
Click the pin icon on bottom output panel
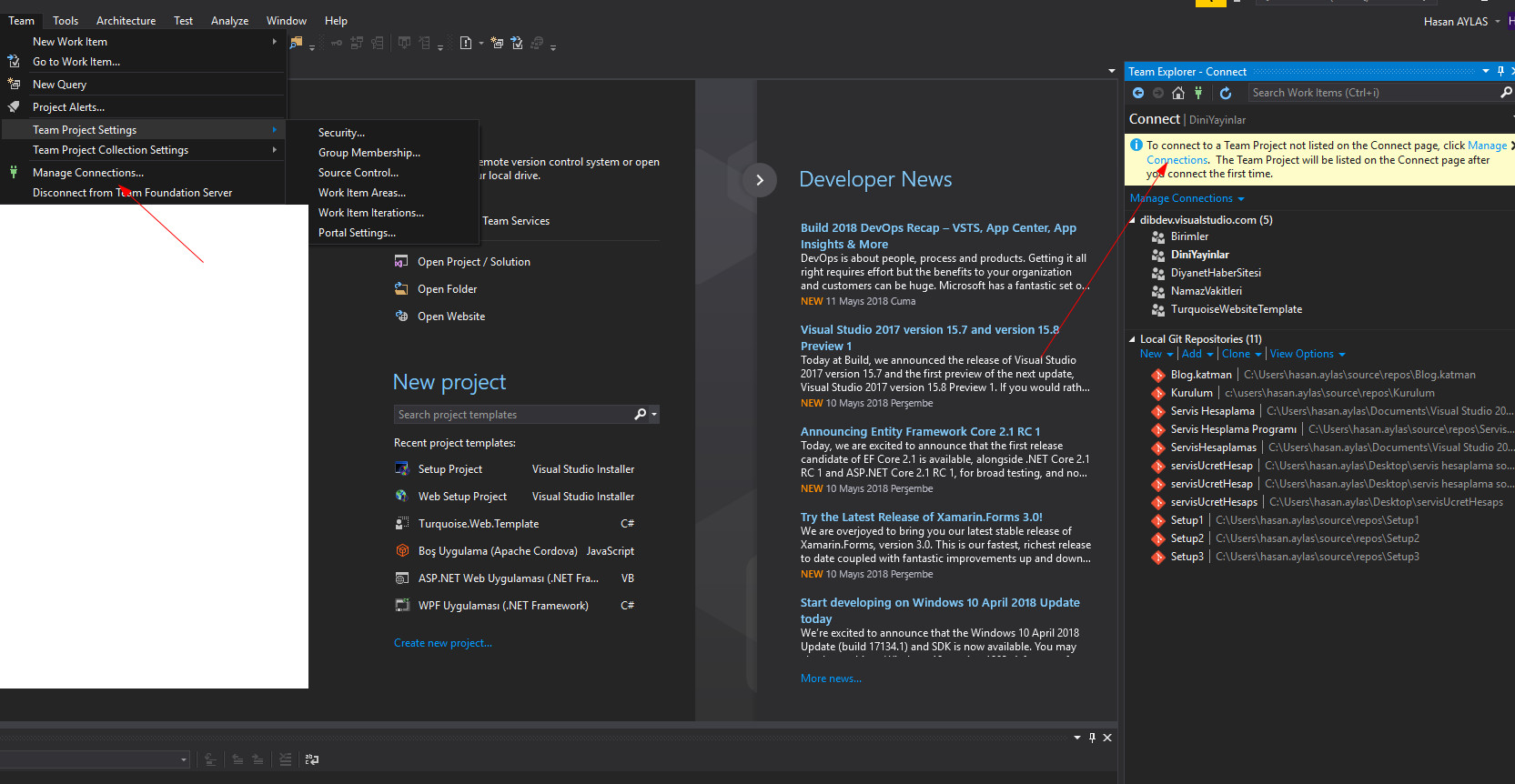[x=1092, y=738]
